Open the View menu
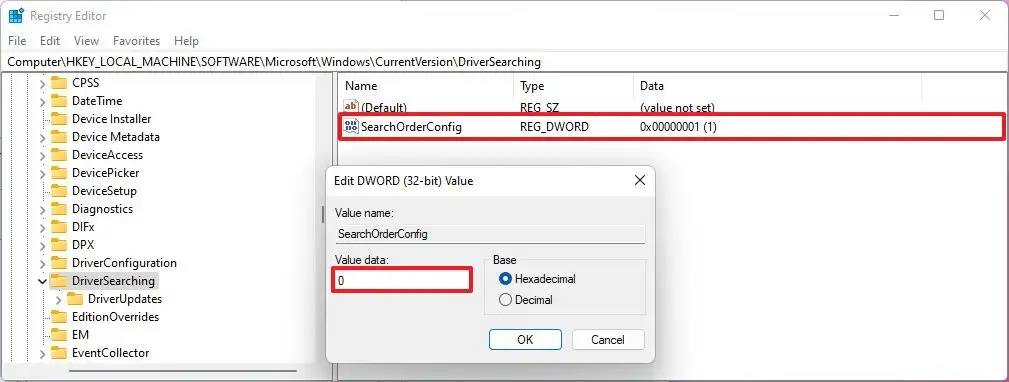 tap(86, 41)
